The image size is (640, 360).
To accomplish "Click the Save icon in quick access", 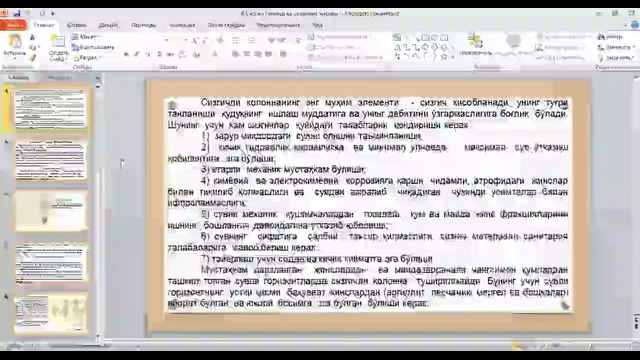I will (x=17, y=13).
